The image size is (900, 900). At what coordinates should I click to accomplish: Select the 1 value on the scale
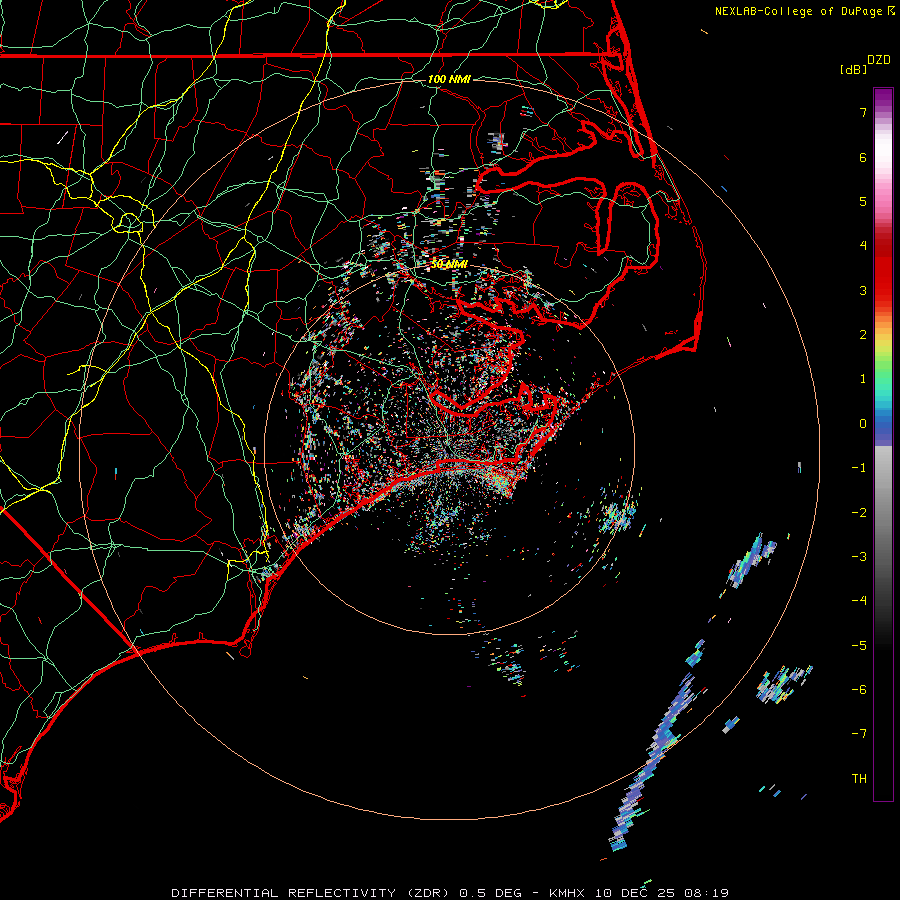[863, 379]
